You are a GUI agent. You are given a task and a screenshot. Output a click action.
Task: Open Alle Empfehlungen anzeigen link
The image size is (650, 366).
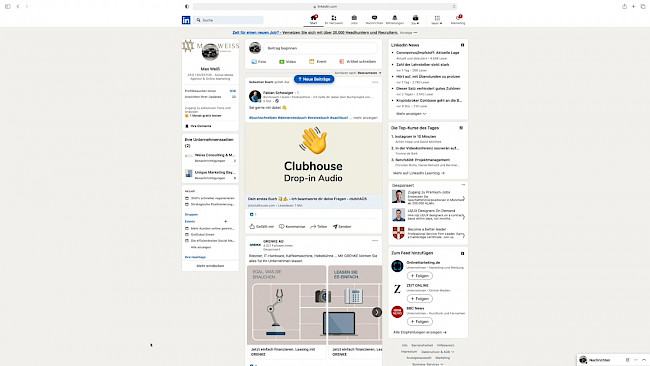[x=420, y=332]
